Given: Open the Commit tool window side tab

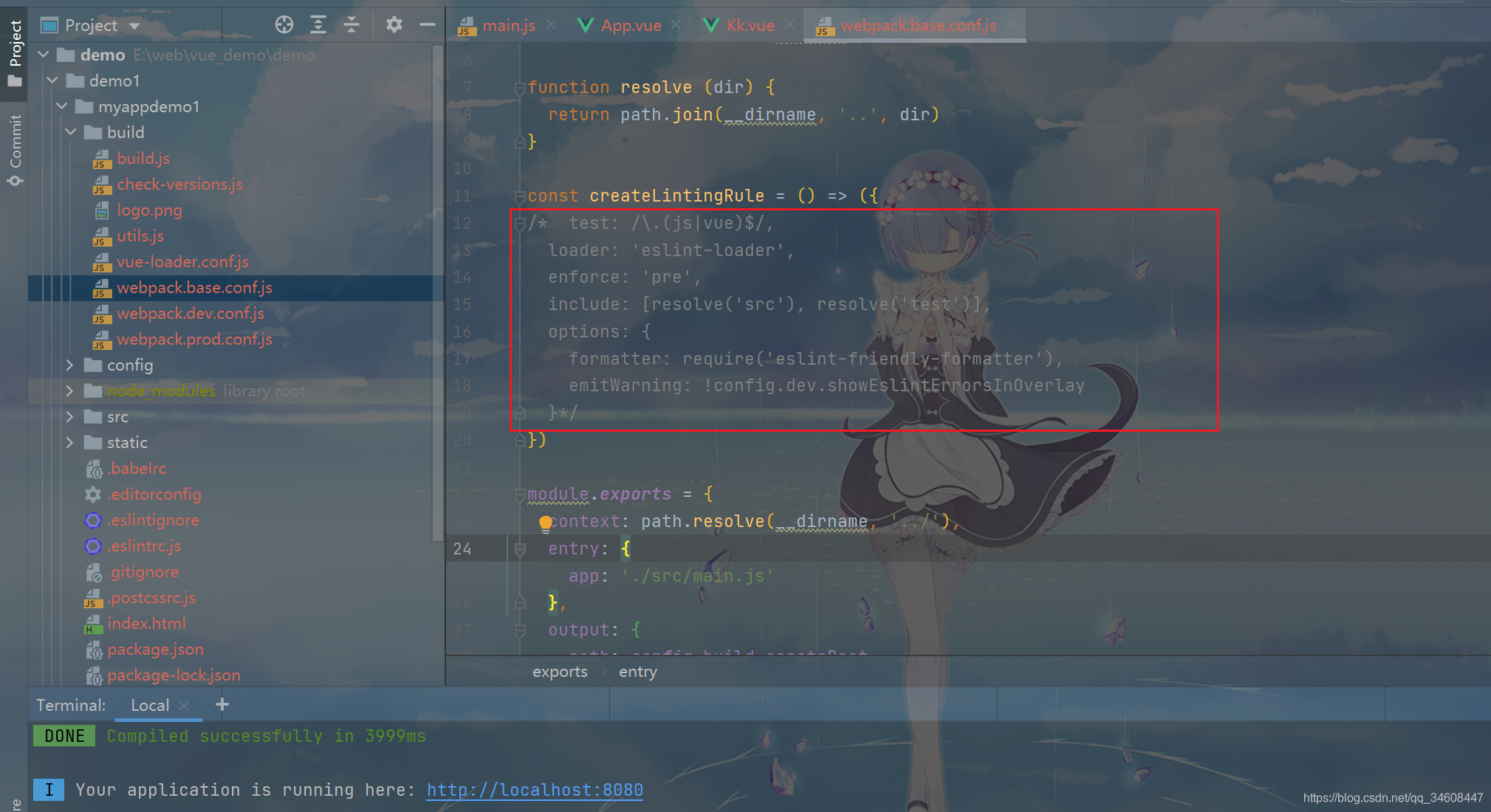Looking at the screenshot, I should 15,150.
